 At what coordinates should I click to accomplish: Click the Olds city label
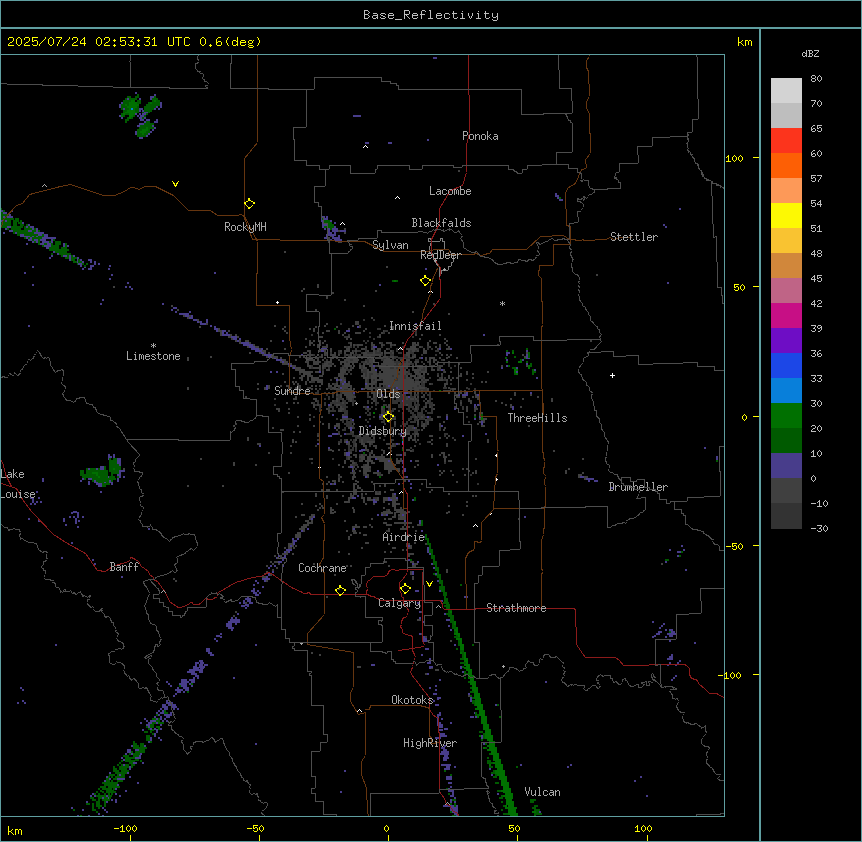(388, 394)
